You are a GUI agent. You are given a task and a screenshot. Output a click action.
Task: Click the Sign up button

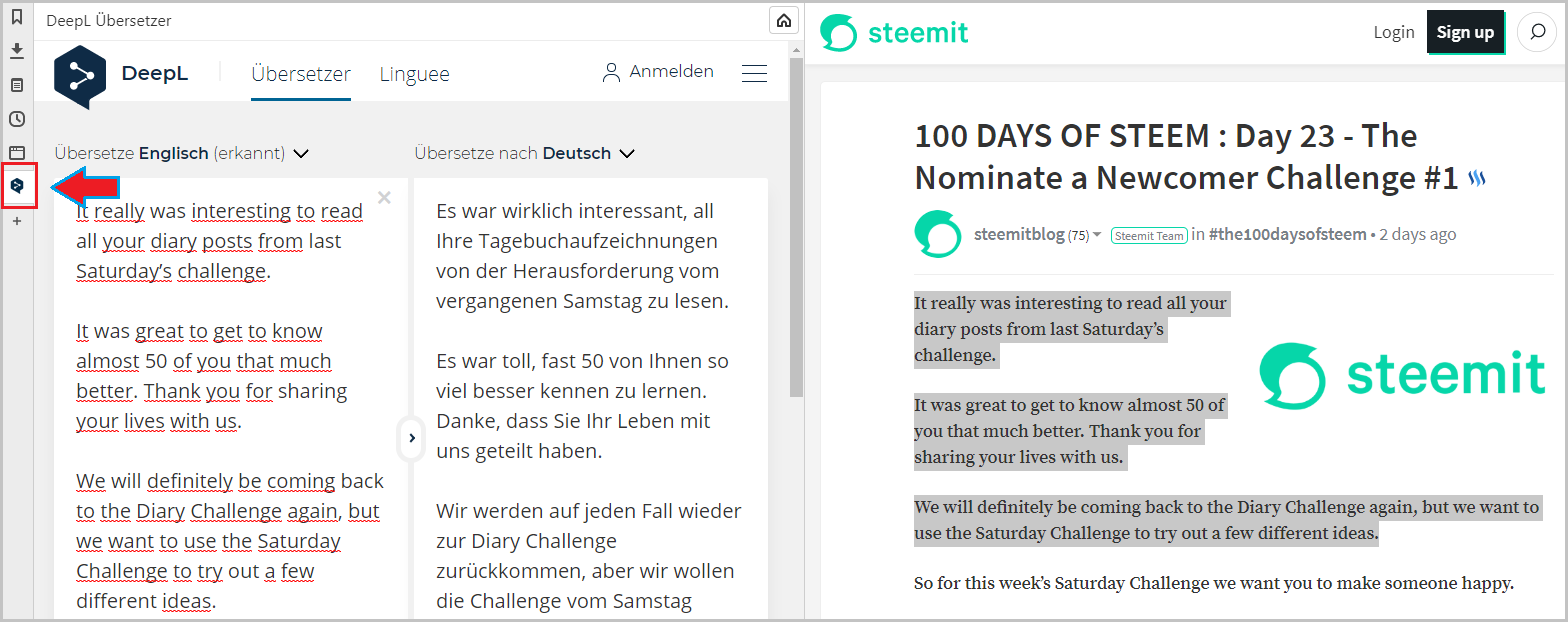click(1465, 32)
